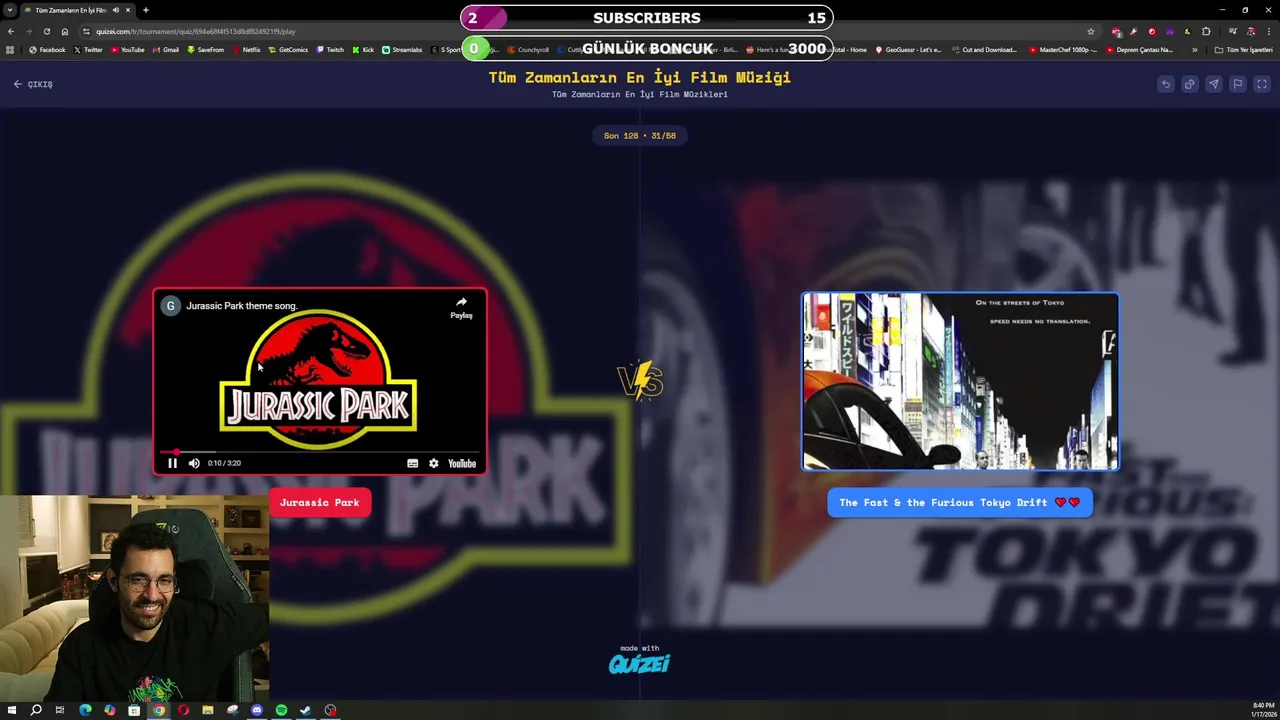1280x720 pixels.
Task: Launch Microsoft Edge from the taskbar
Action: 85,710
